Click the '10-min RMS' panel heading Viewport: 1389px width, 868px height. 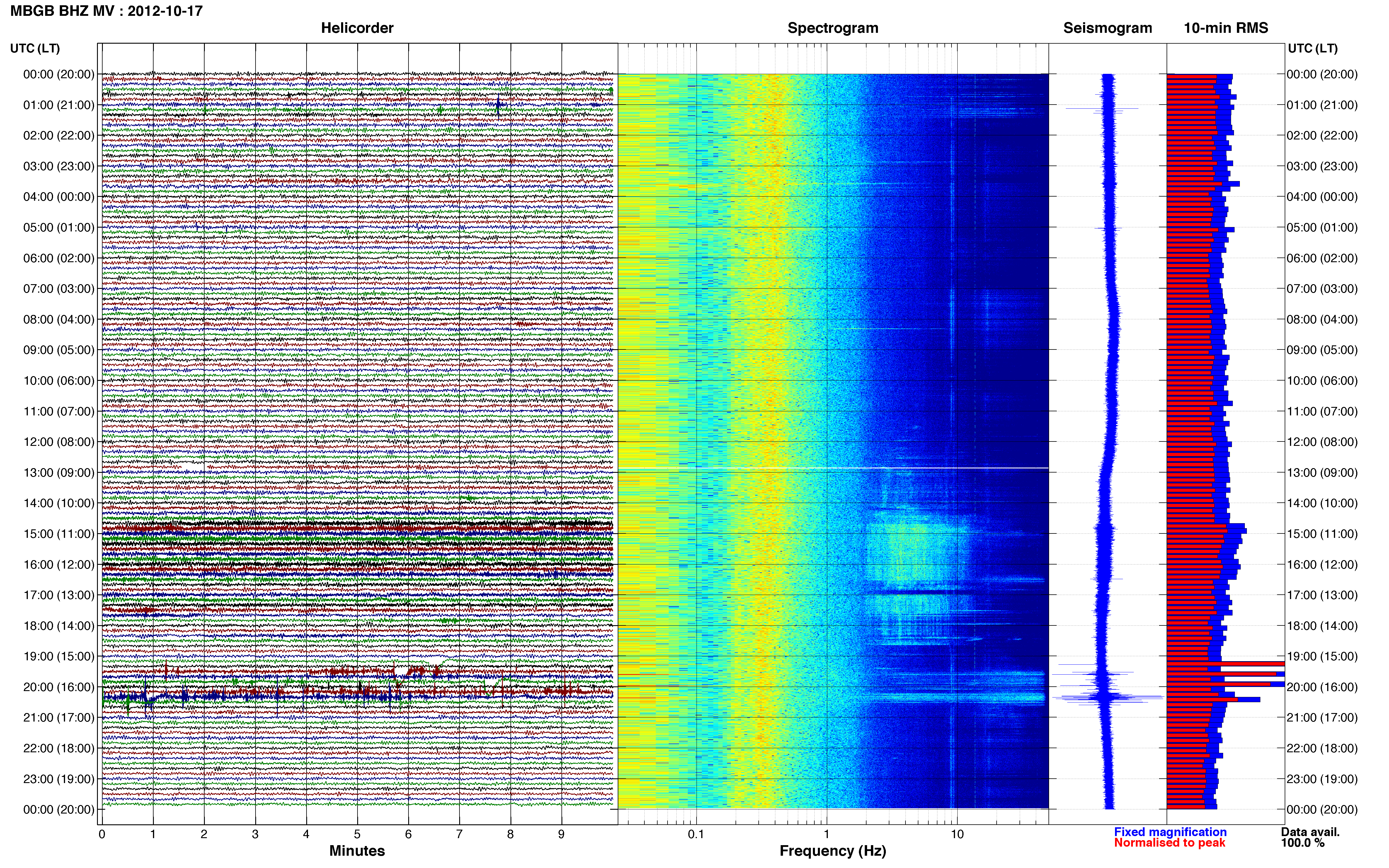pos(1226,28)
